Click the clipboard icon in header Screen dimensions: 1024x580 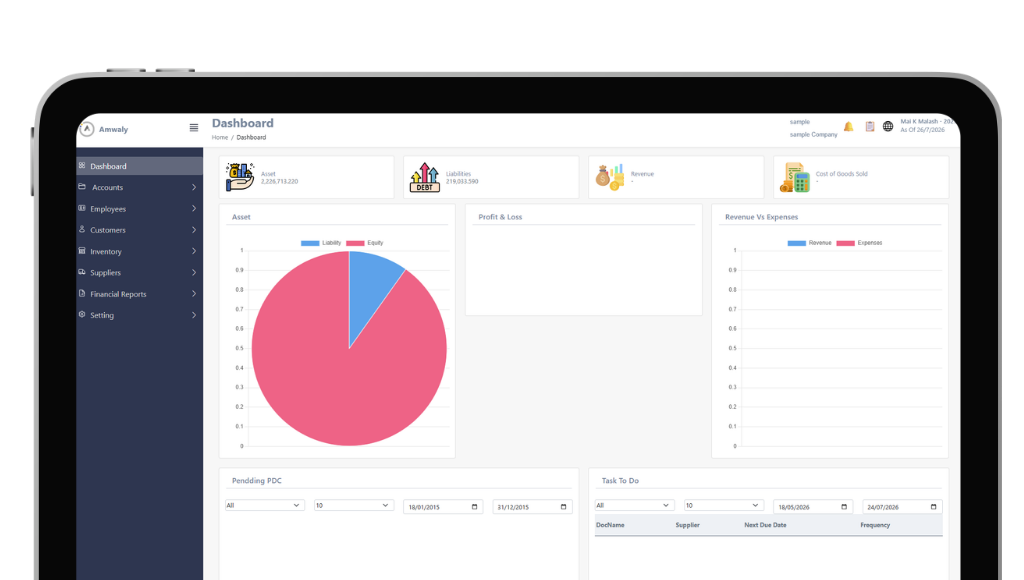[870, 127]
